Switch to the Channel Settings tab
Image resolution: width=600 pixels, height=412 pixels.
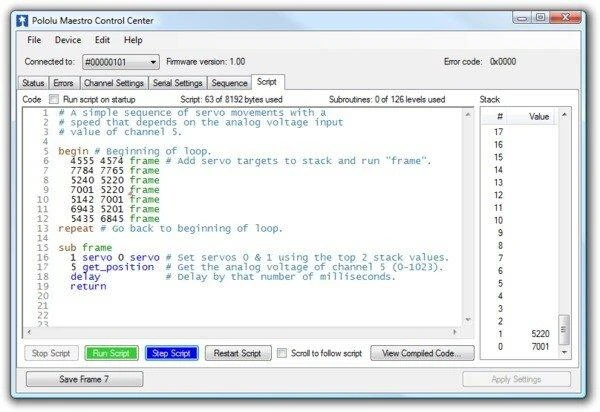click(x=114, y=83)
